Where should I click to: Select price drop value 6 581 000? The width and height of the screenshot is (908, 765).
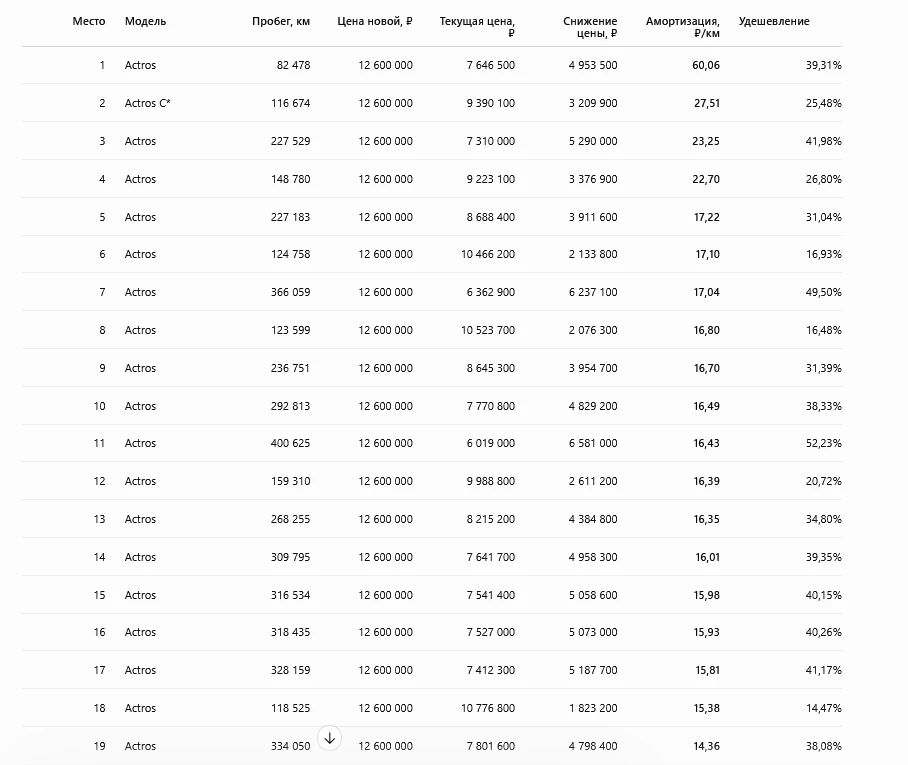(x=593, y=443)
